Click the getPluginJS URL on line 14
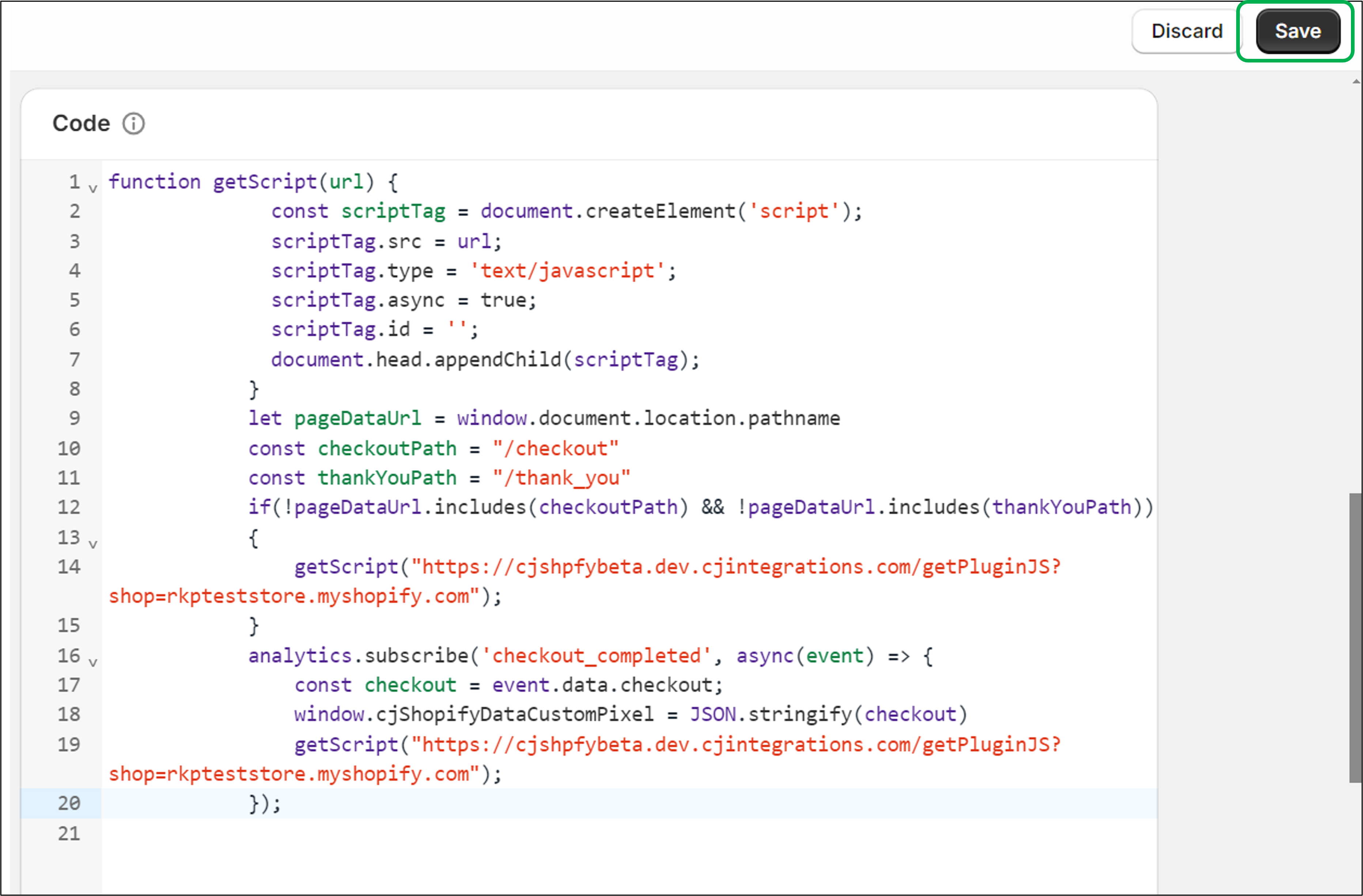The image size is (1363, 896). pos(739,567)
